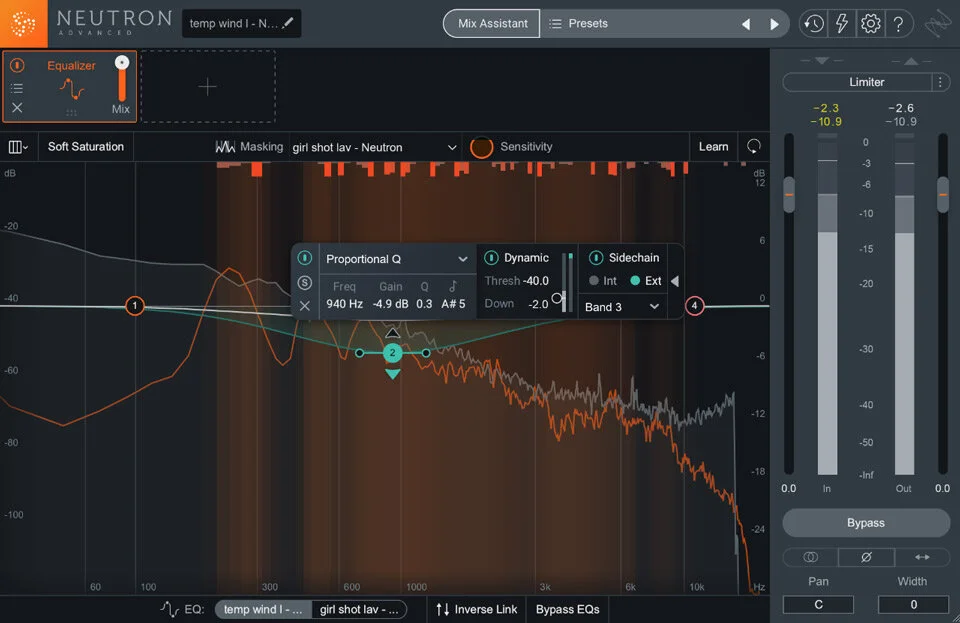Viewport: 960px width, 623px height.
Task: Remove band with X in band popup
Action: click(304, 305)
